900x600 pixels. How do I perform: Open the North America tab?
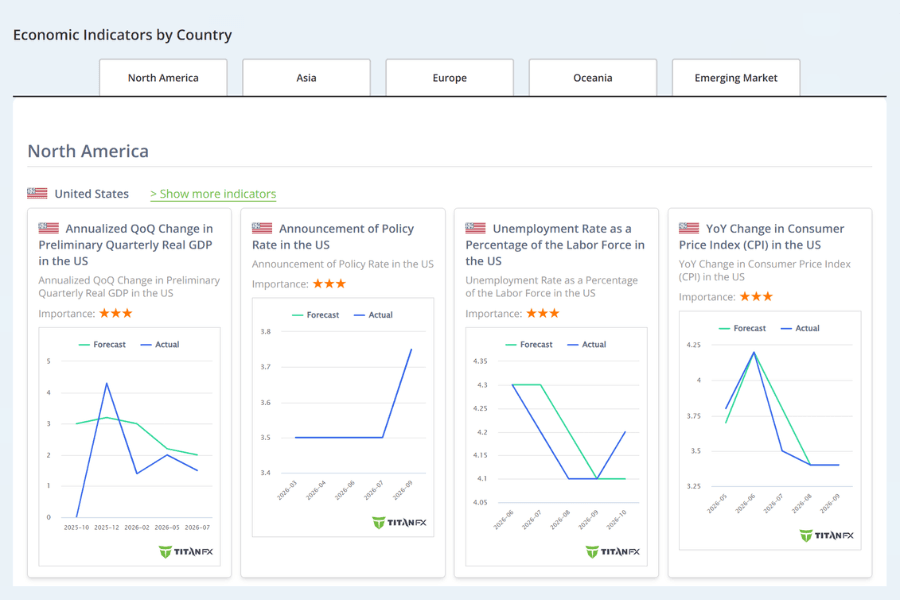(163, 78)
